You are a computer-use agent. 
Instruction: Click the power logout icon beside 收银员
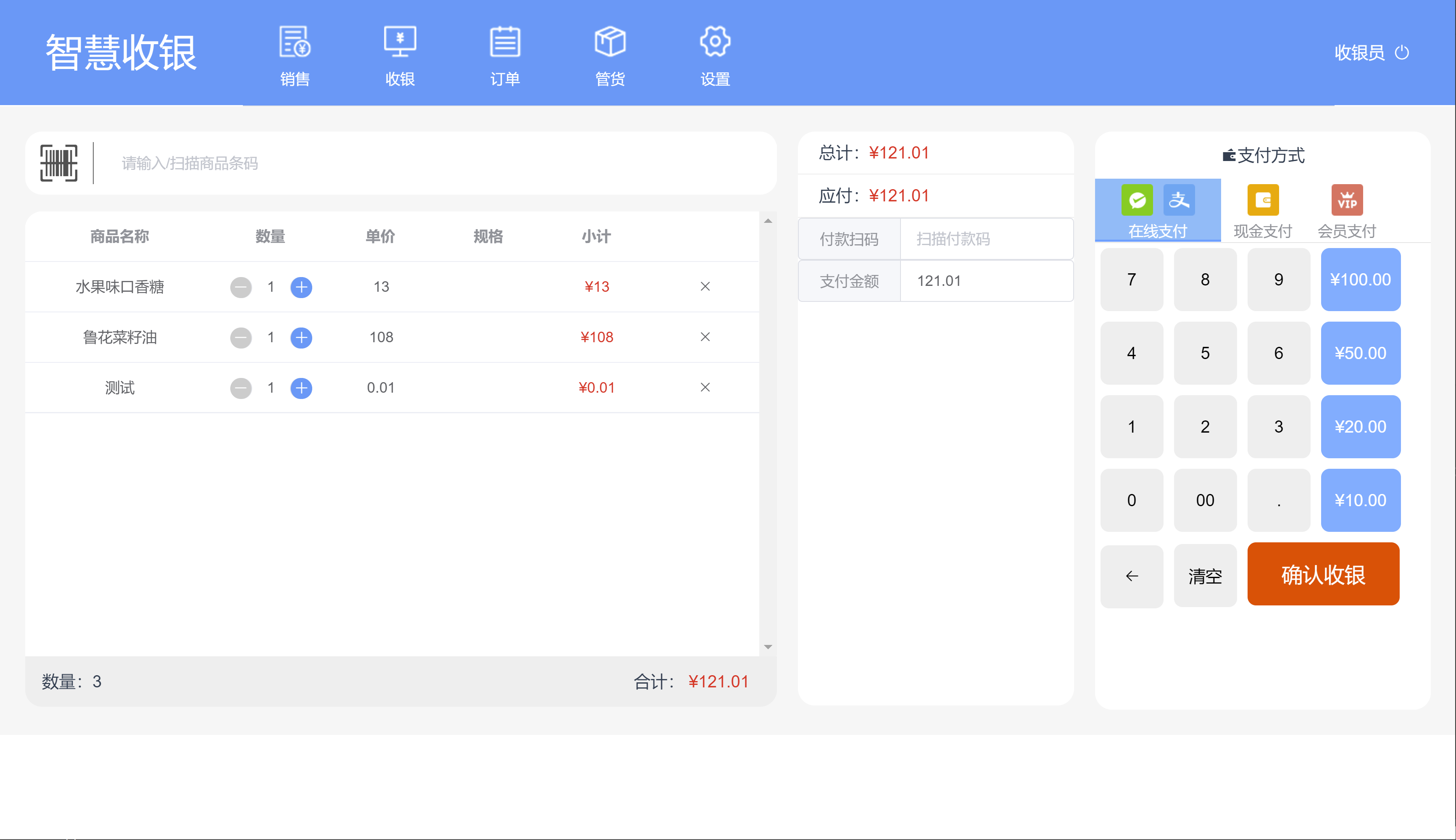point(1402,53)
